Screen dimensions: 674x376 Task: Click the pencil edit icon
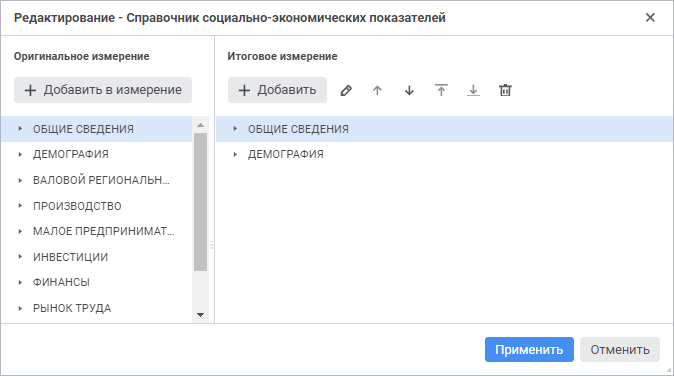346,90
